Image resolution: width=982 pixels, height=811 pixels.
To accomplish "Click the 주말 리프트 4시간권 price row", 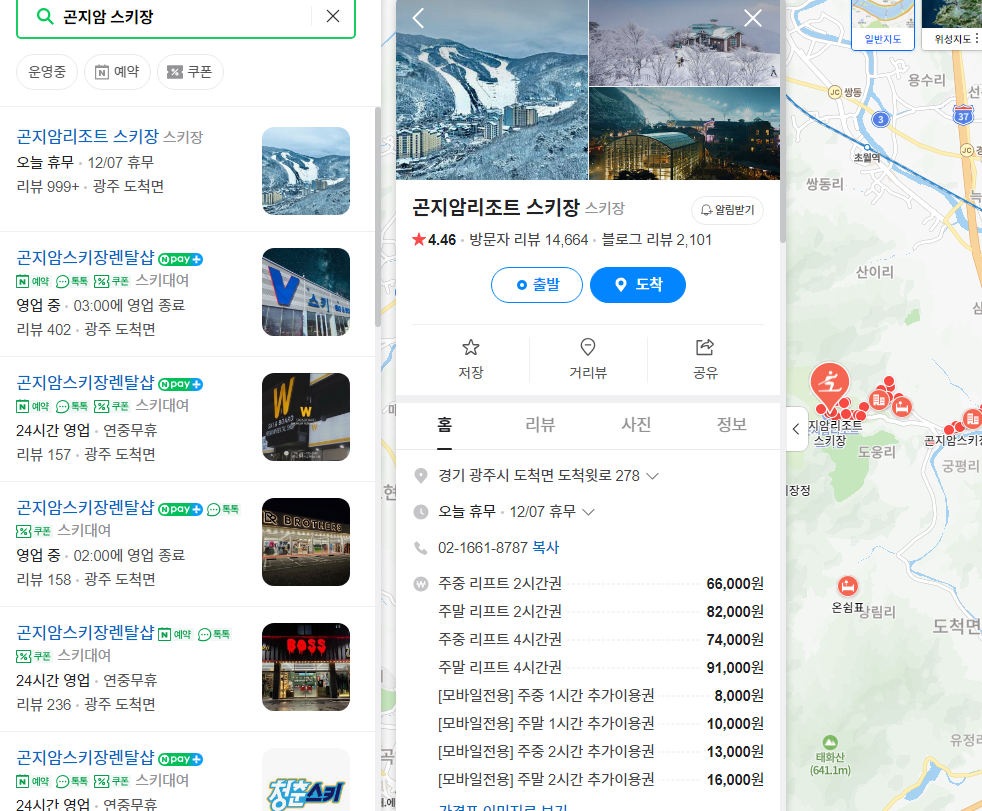I will pyautogui.click(x=600, y=668).
